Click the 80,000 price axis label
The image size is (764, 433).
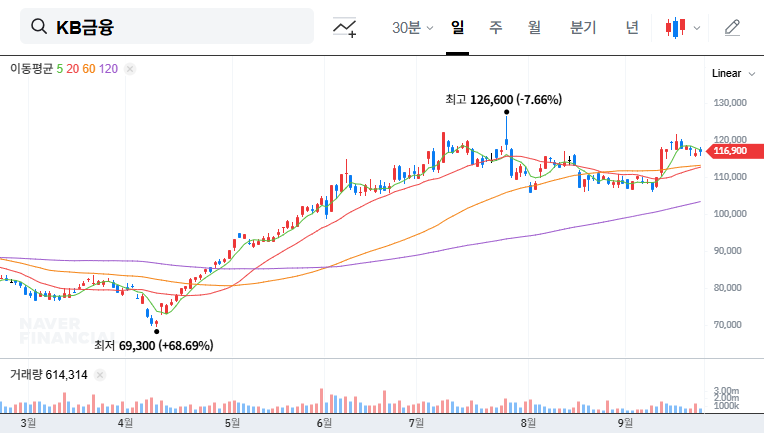727,288
